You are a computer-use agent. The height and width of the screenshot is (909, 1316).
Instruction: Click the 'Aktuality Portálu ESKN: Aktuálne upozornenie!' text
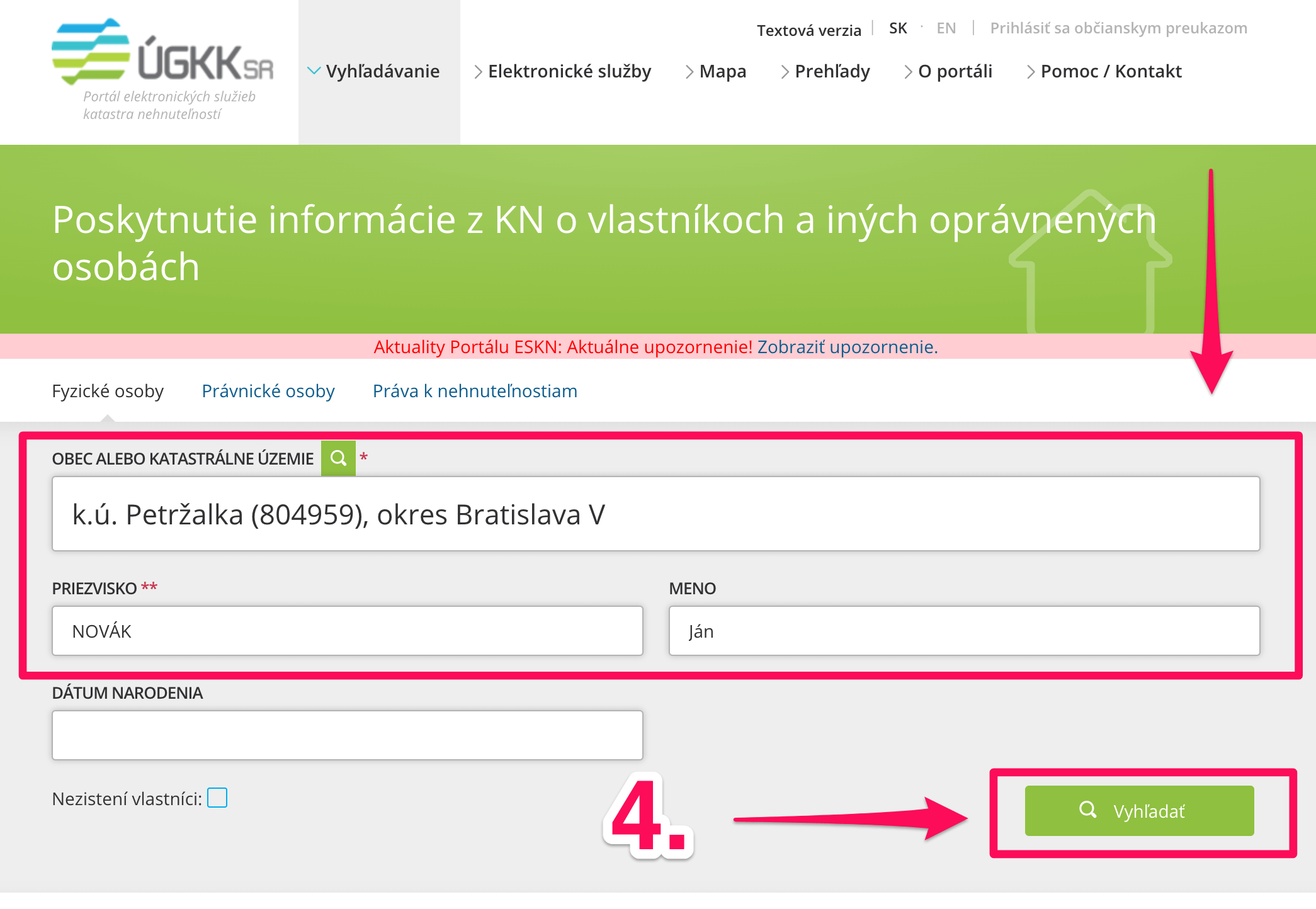[563, 347]
